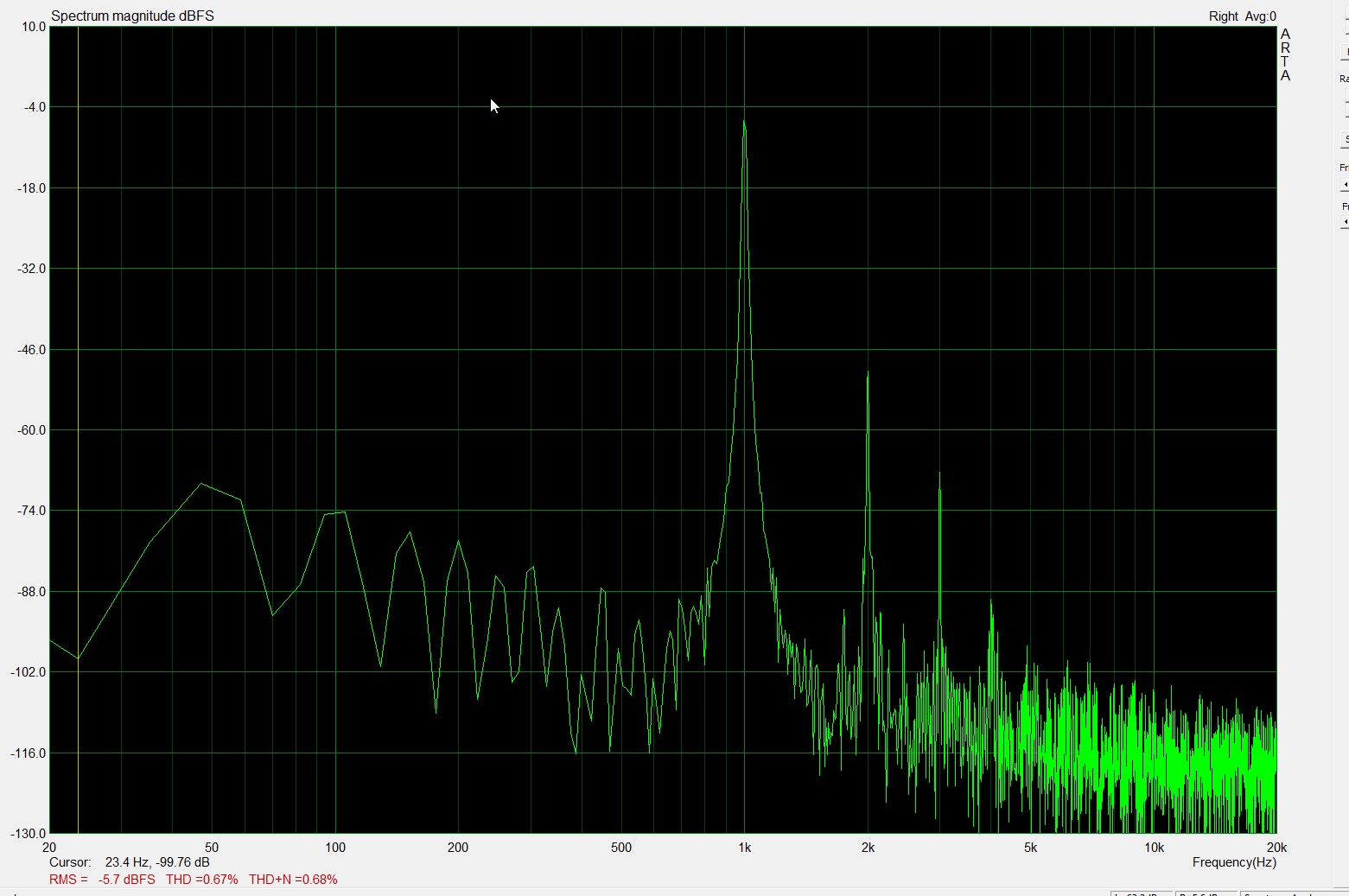Click the 'Frequency(Hz)' axis label

tap(1234, 862)
